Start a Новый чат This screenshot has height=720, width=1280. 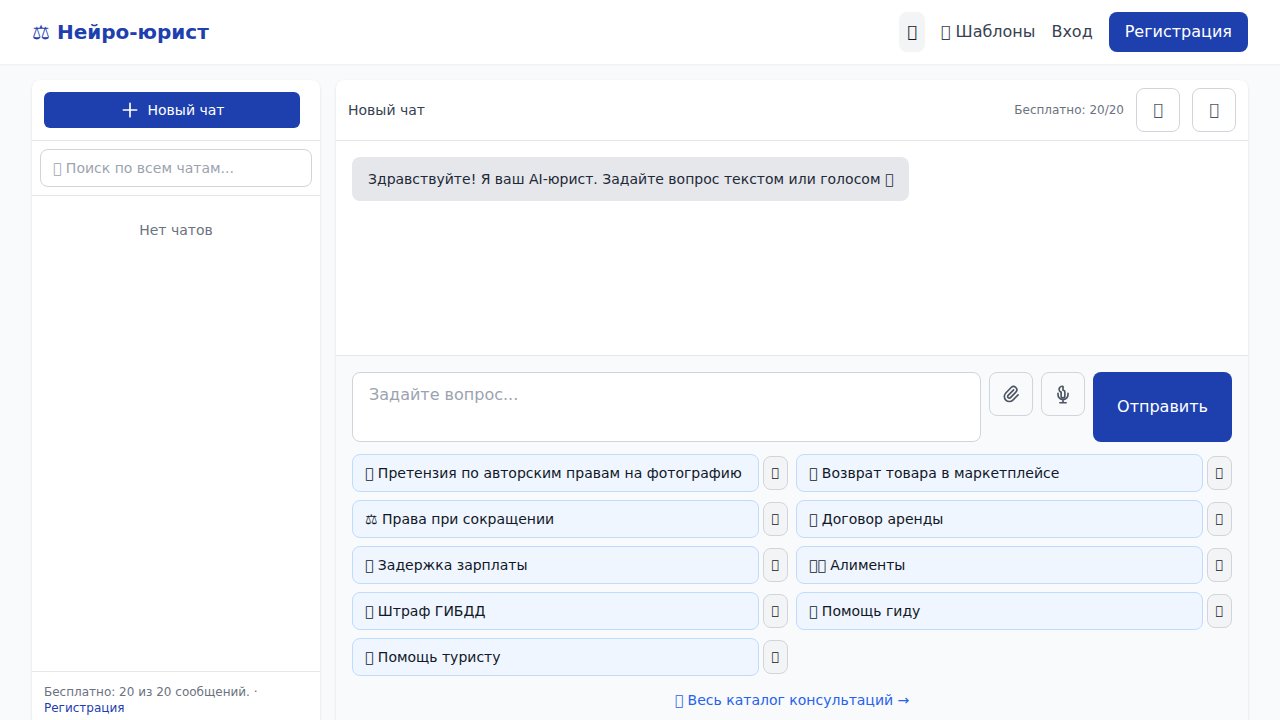tap(172, 110)
